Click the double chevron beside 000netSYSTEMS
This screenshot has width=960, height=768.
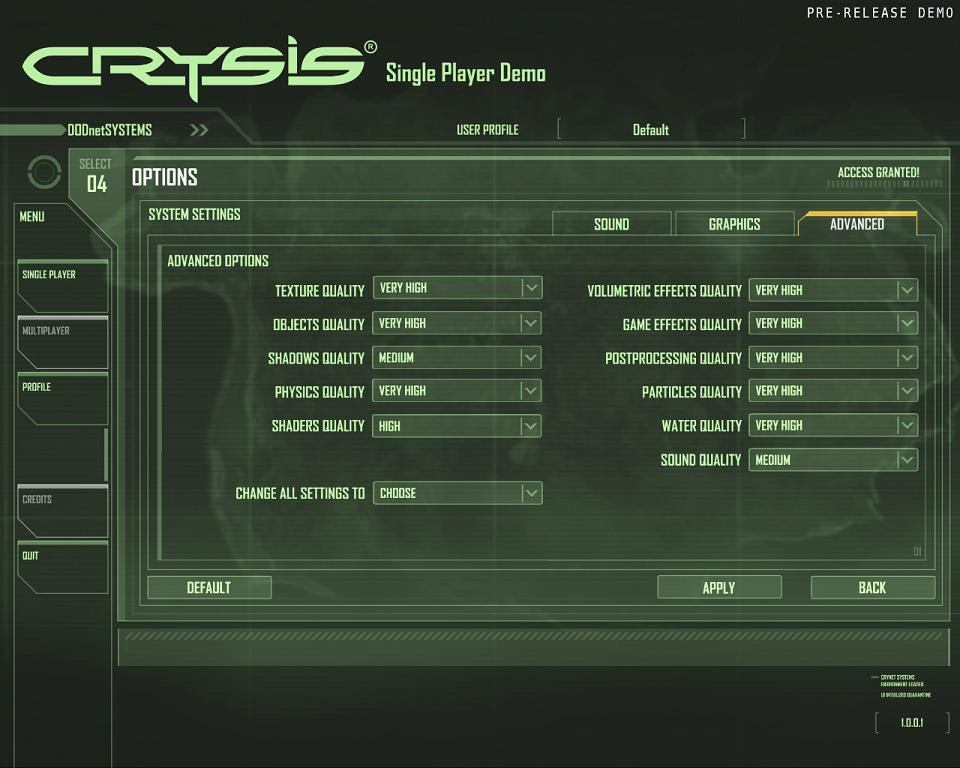click(199, 130)
